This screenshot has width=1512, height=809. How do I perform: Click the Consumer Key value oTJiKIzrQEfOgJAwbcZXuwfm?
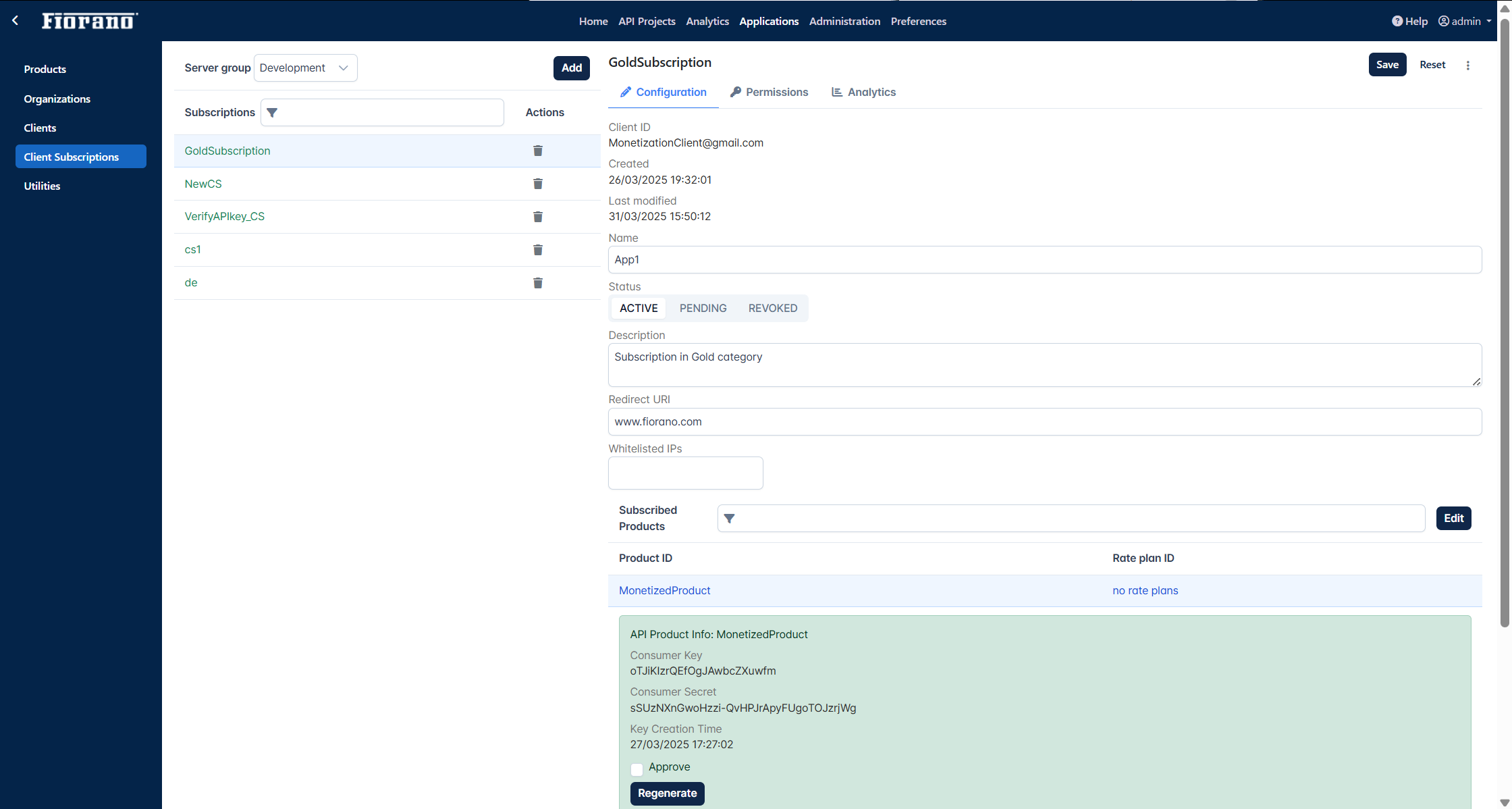coord(703,671)
